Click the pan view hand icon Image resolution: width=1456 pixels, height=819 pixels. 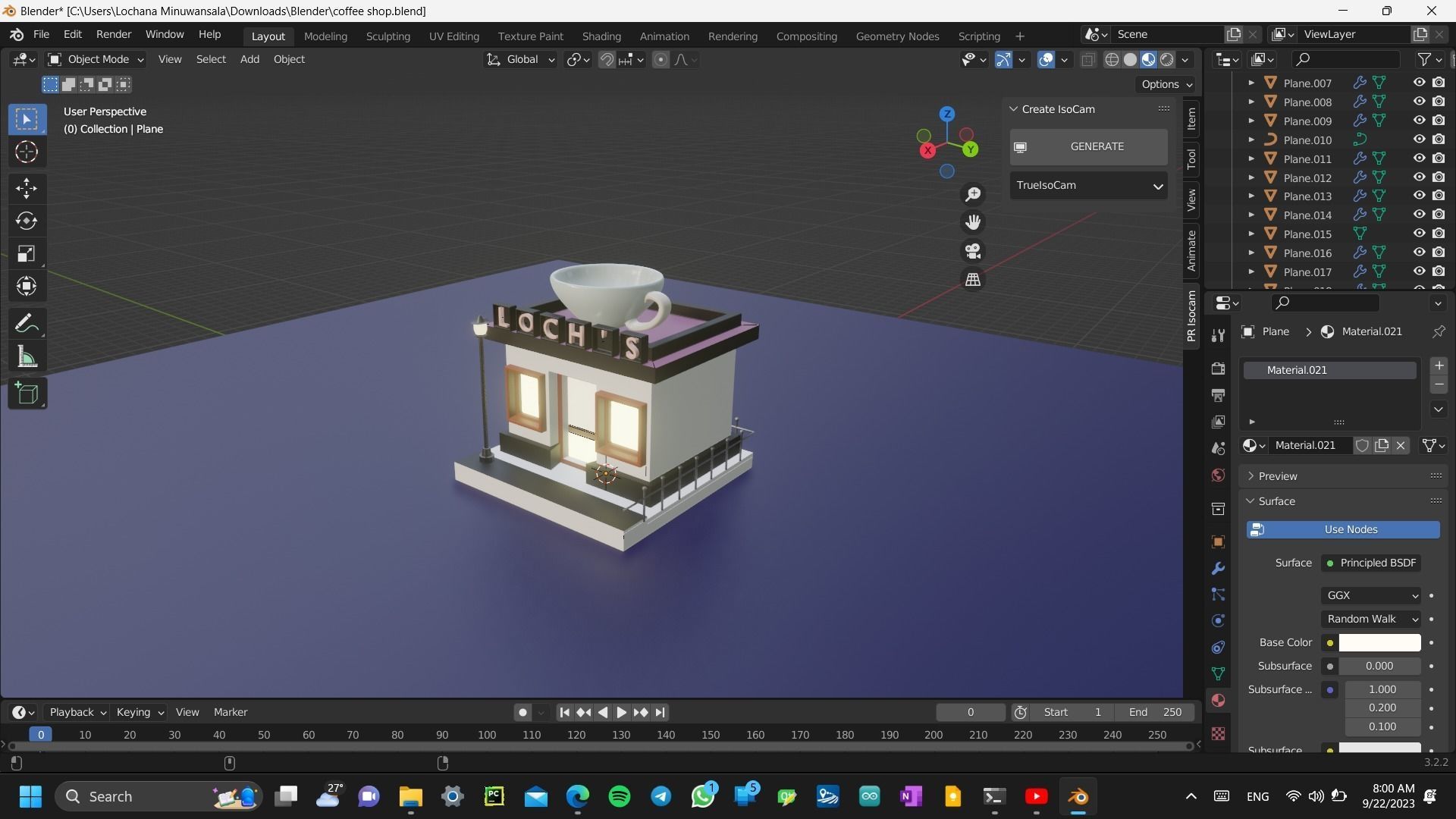coord(973,222)
